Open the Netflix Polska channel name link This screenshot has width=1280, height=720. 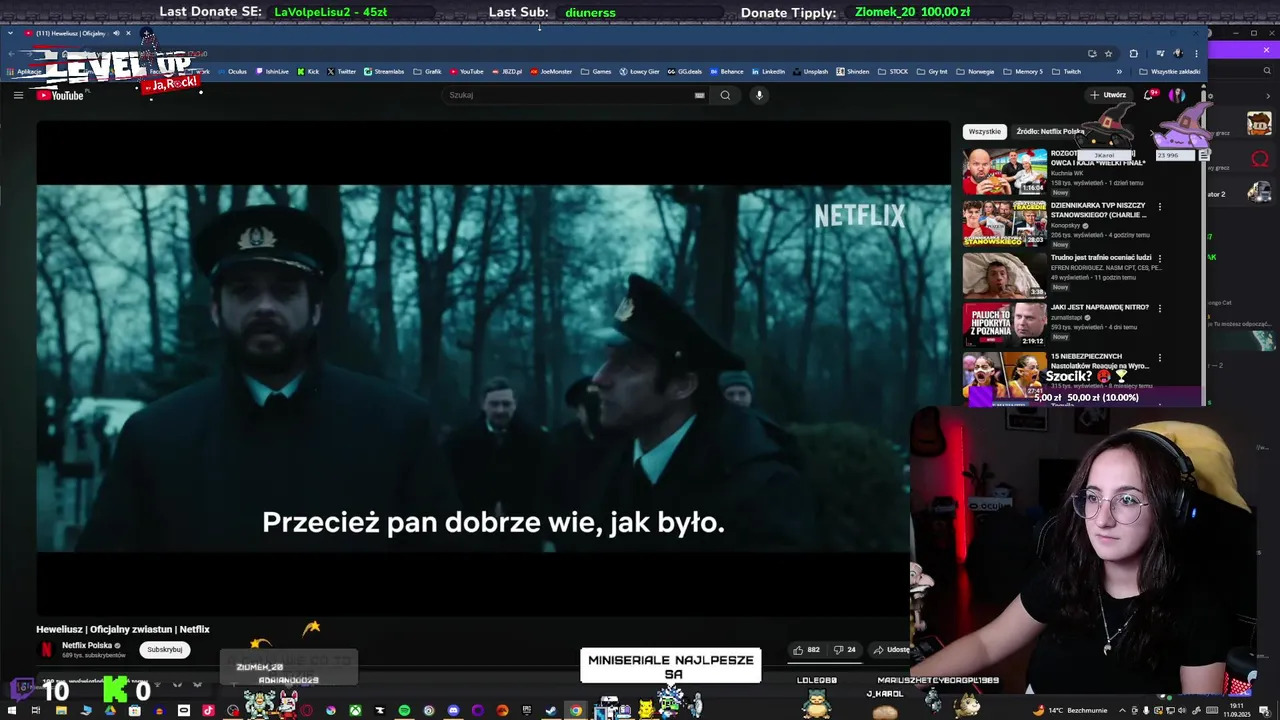click(87, 645)
